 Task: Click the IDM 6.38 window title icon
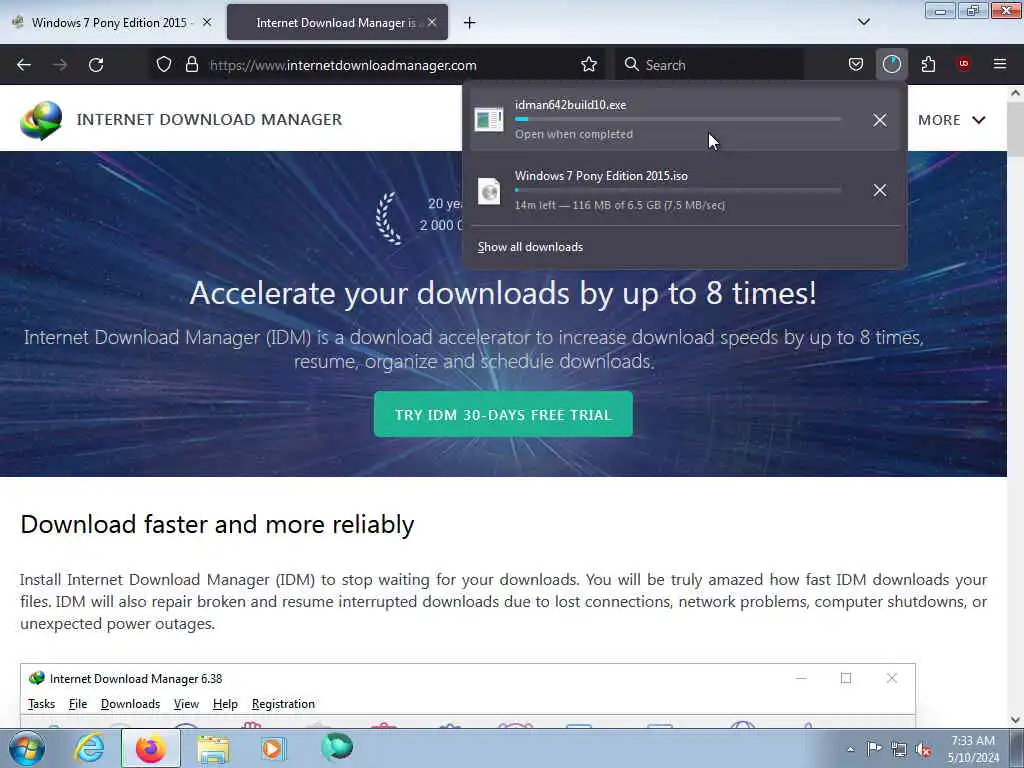point(37,679)
